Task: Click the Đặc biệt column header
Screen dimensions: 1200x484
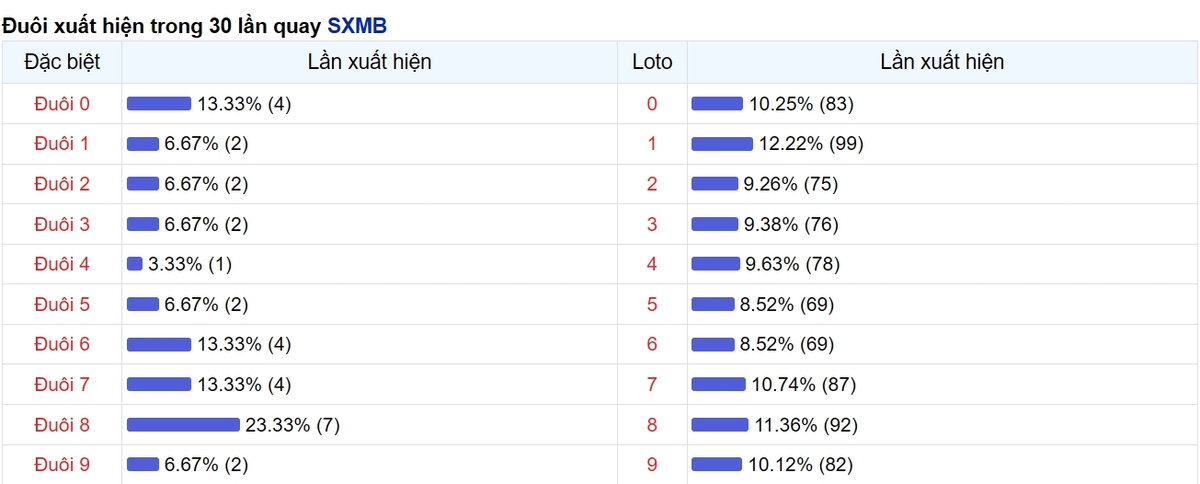Action: tap(62, 62)
